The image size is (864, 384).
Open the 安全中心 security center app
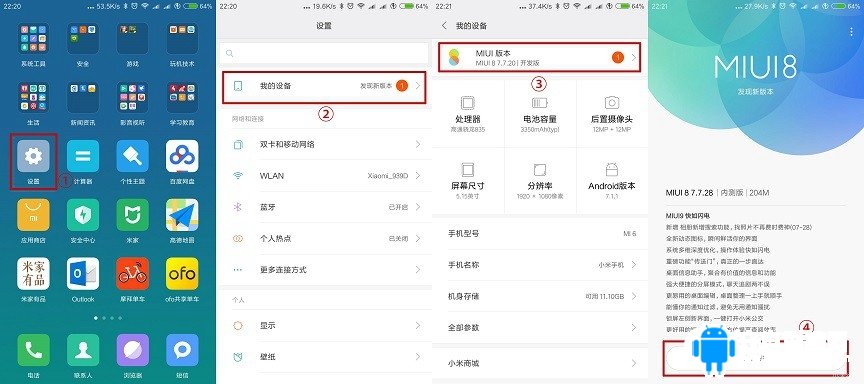click(83, 215)
